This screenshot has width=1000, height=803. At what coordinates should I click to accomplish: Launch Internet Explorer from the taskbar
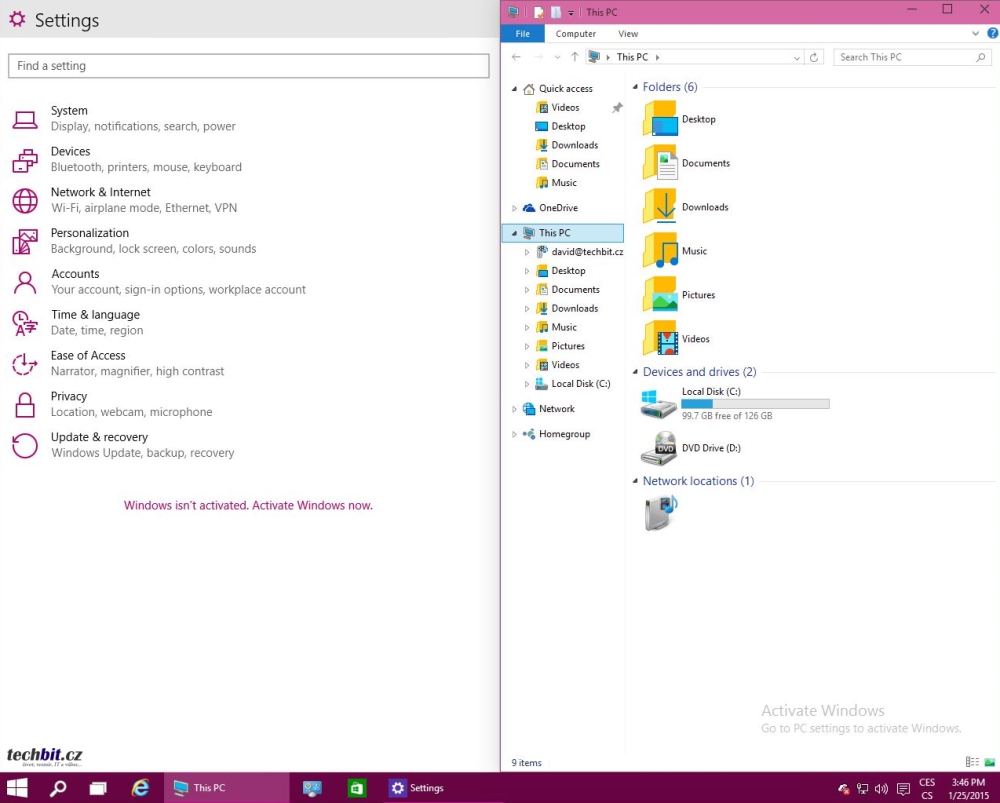pyautogui.click(x=141, y=787)
